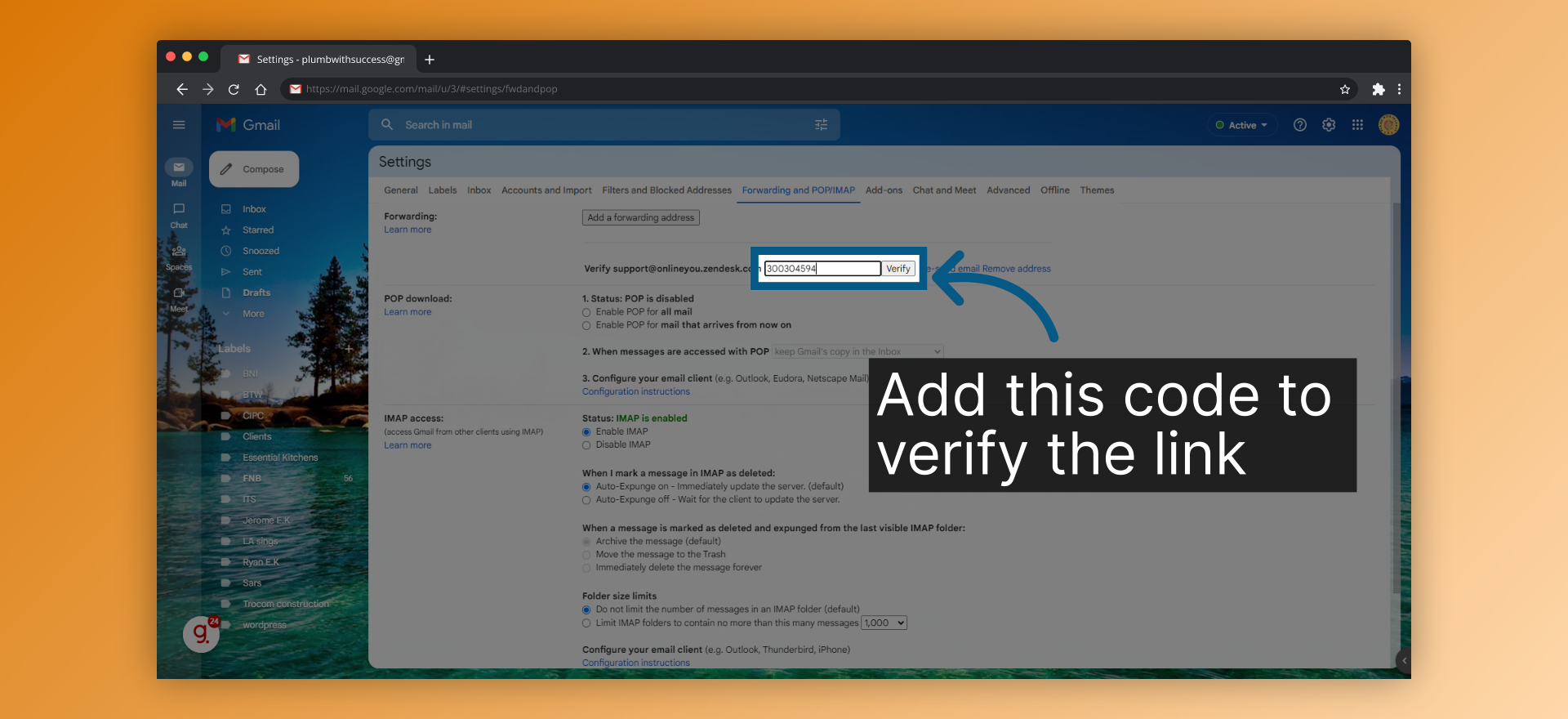This screenshot has width=1568, height=719.
Task: Open IMAP access Learn more link
Action: [x=408, y=445]
